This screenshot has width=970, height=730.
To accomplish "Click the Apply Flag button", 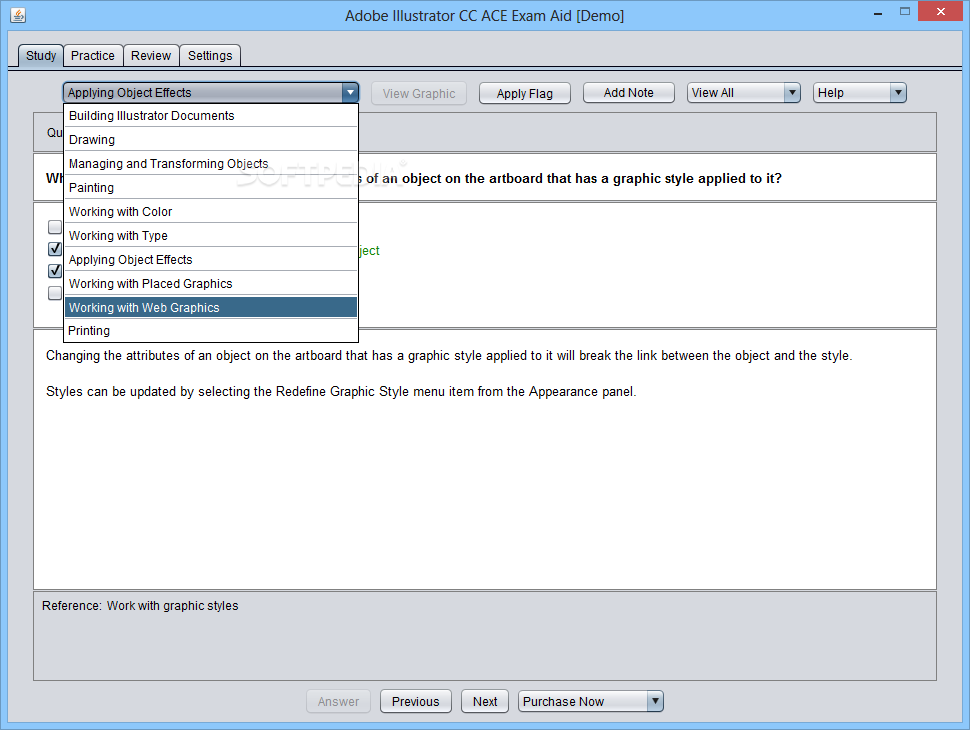I will pyautogui.click(x=525, y=93).
